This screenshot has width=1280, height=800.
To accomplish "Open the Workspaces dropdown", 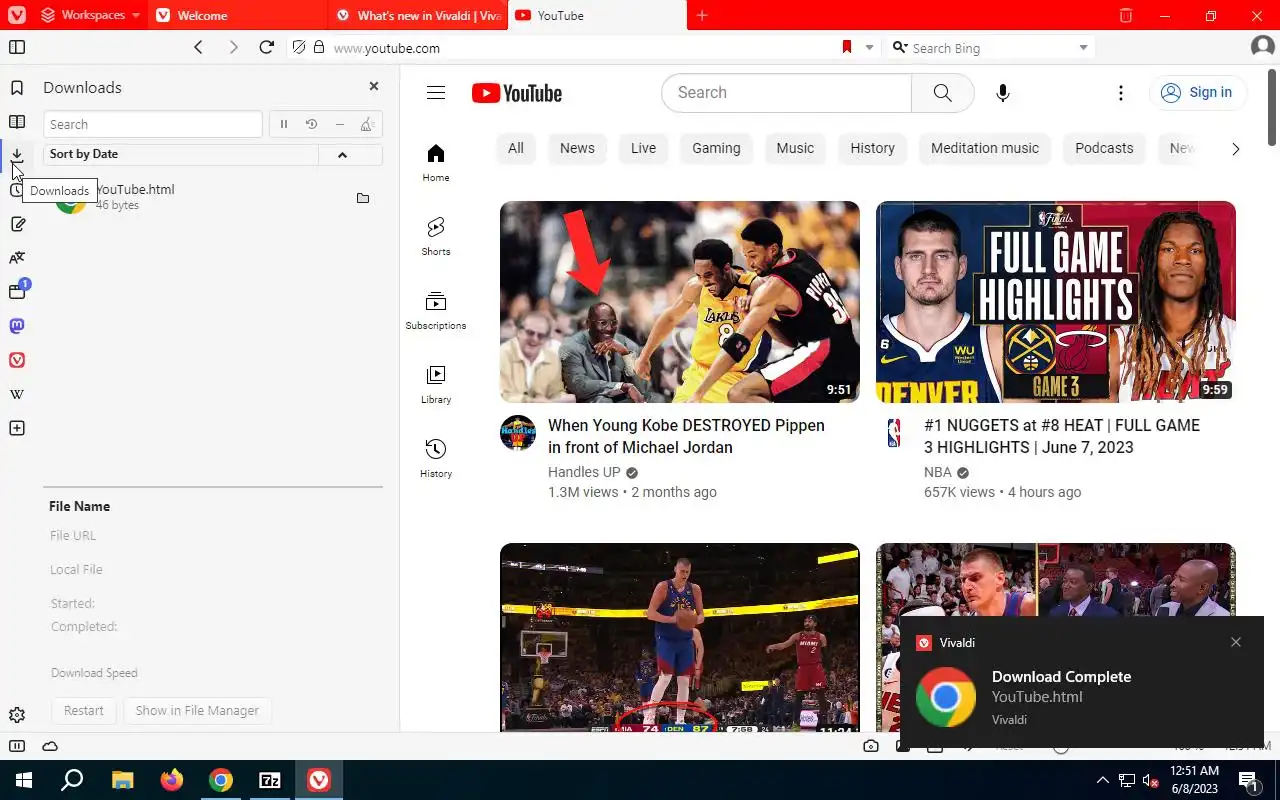I will click(x=91, y=15).
